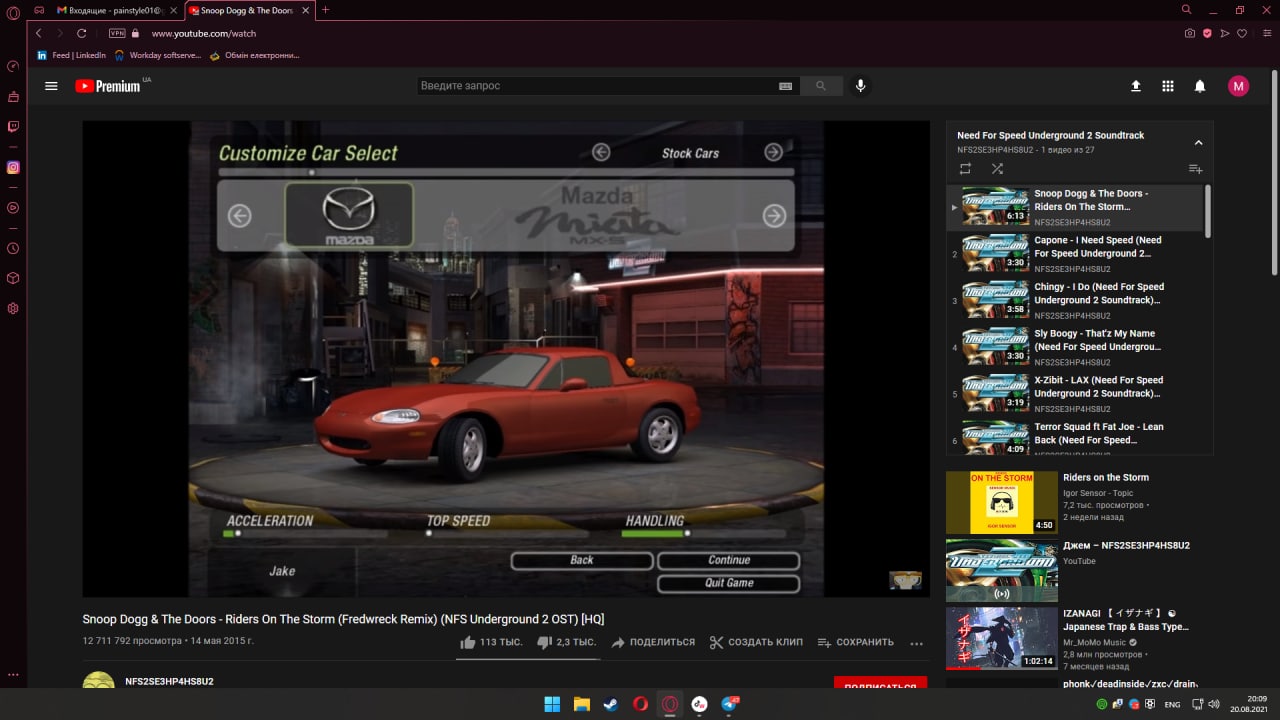Image resolution: width=1280 pixels, height=720 pixels.
Task: Open Need For Speed Underground 2 Soundtrack title
Action: 1050,135
